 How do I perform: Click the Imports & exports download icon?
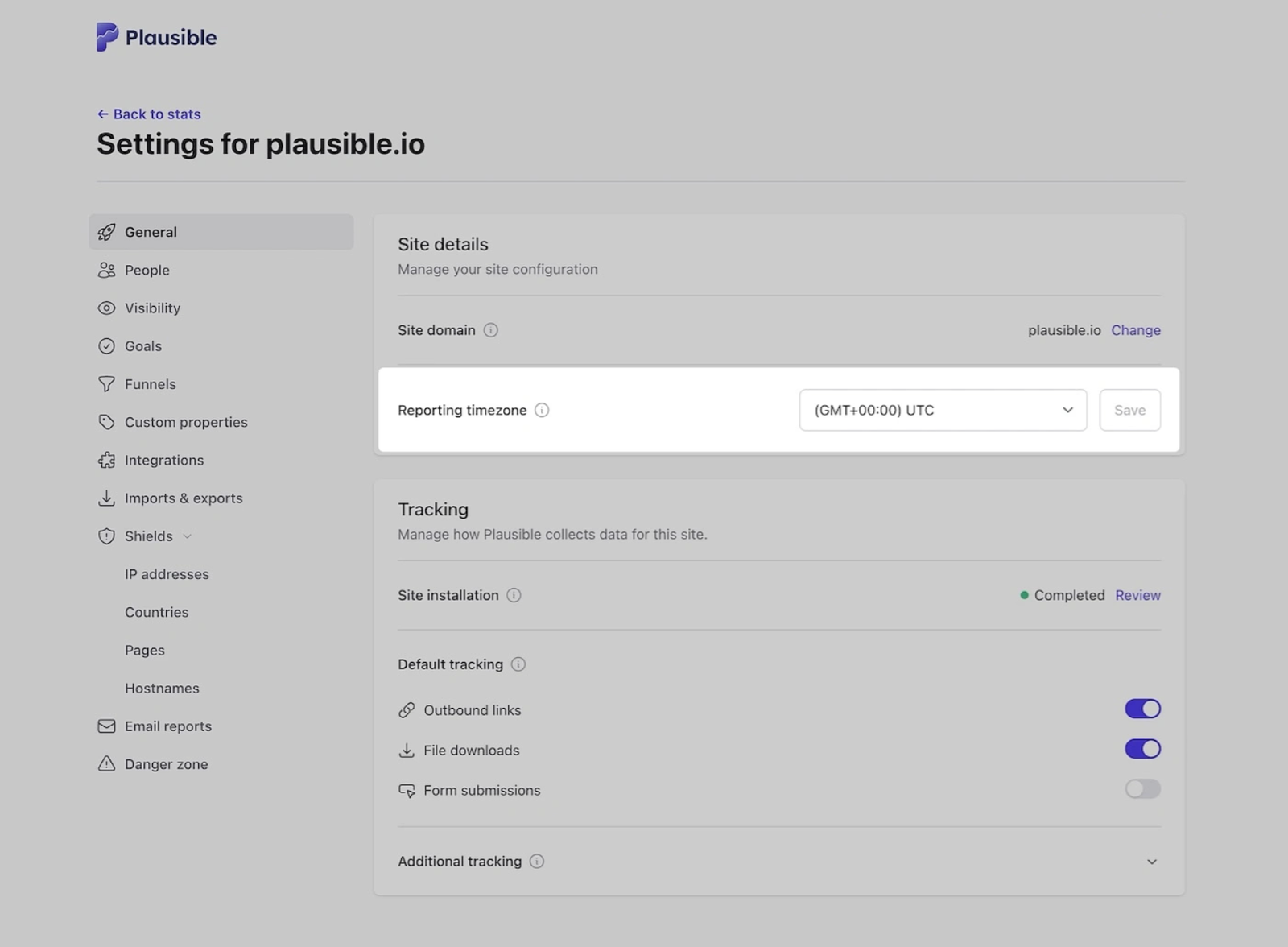pos(106,498)
